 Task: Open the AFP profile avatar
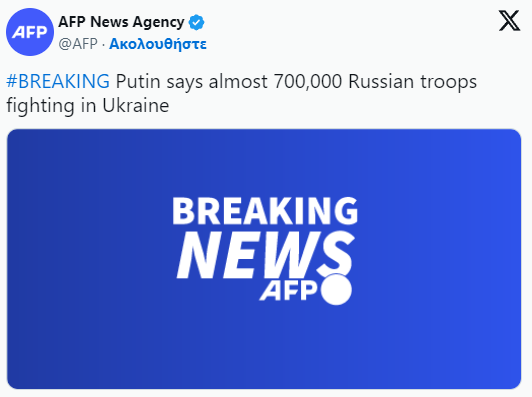tap(30, 32)
